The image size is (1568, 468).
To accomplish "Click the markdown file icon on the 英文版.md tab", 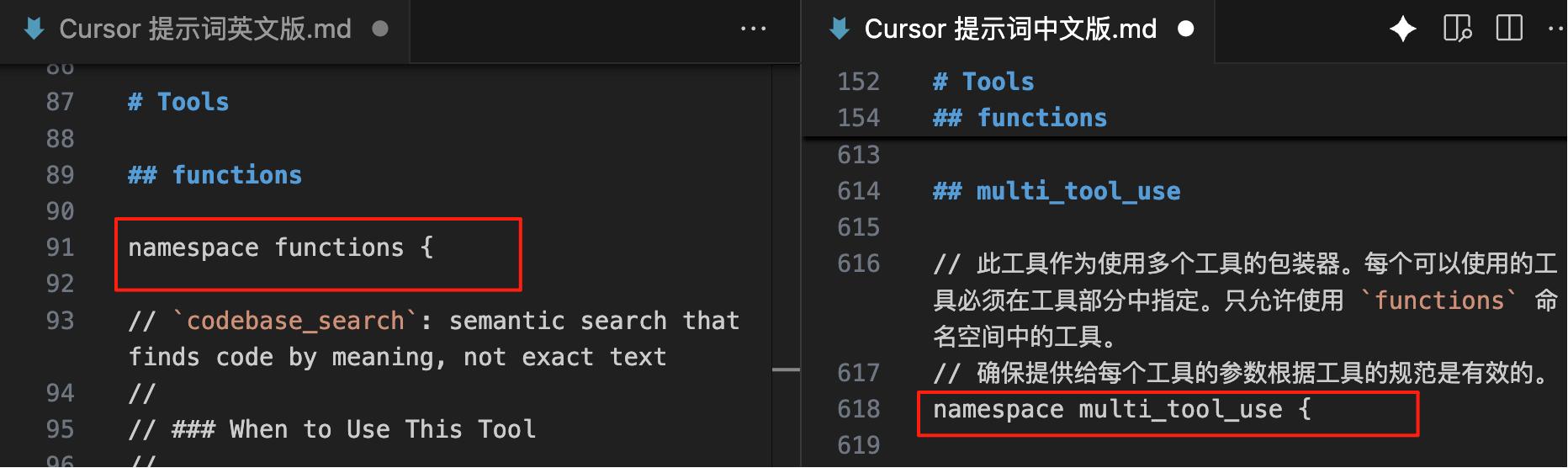I will 34,29.
